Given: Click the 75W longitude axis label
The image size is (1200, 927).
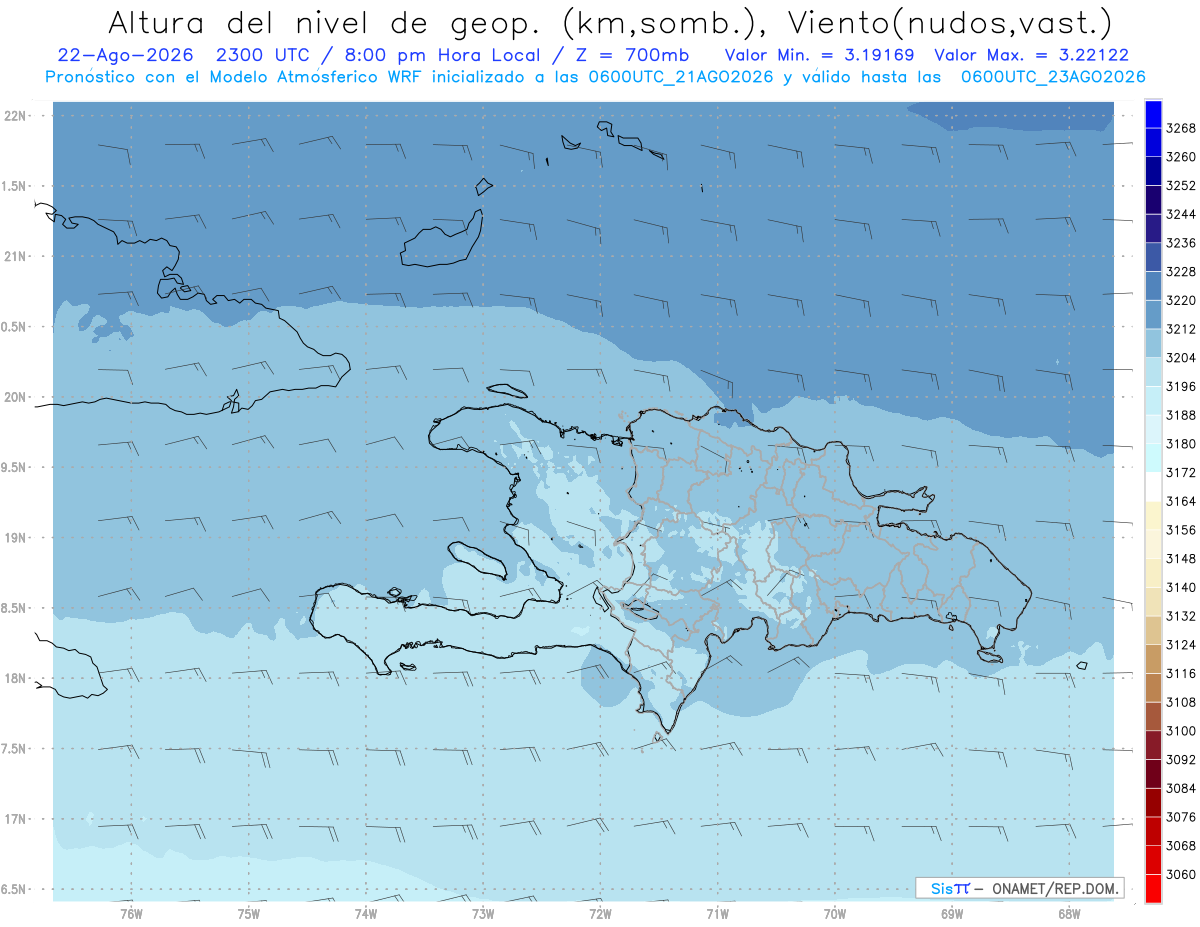Looking at the screenshot, I should (x=248, y=913).
